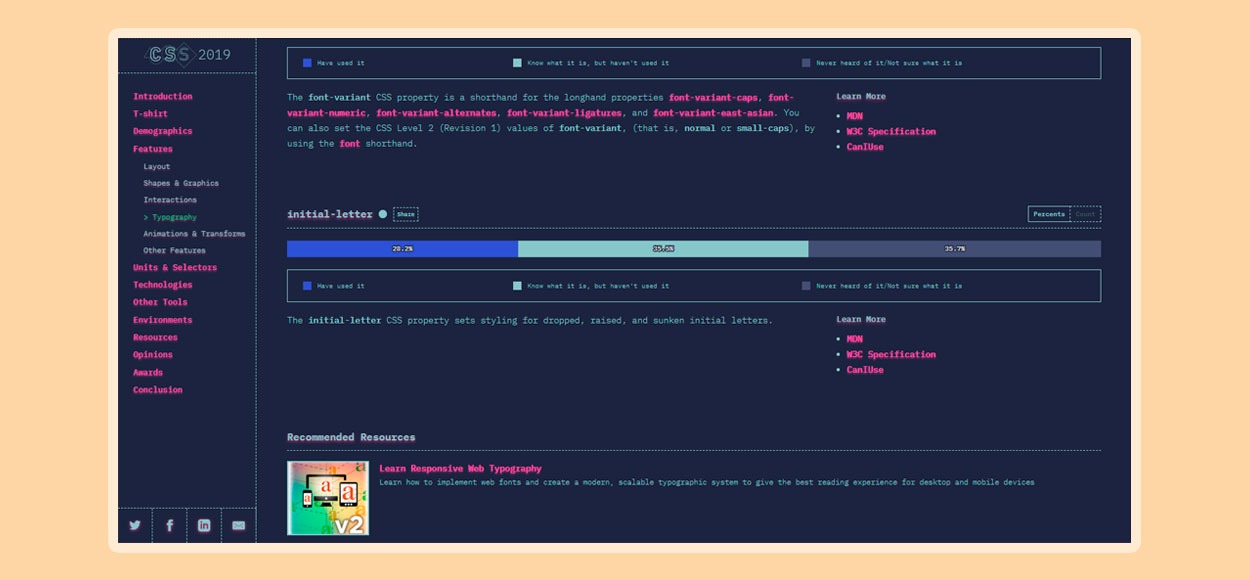Click the 35.7% 'Never heard of it' bar segment
Viewport: 1250px width, 580px height.
[x=955, y=249]
